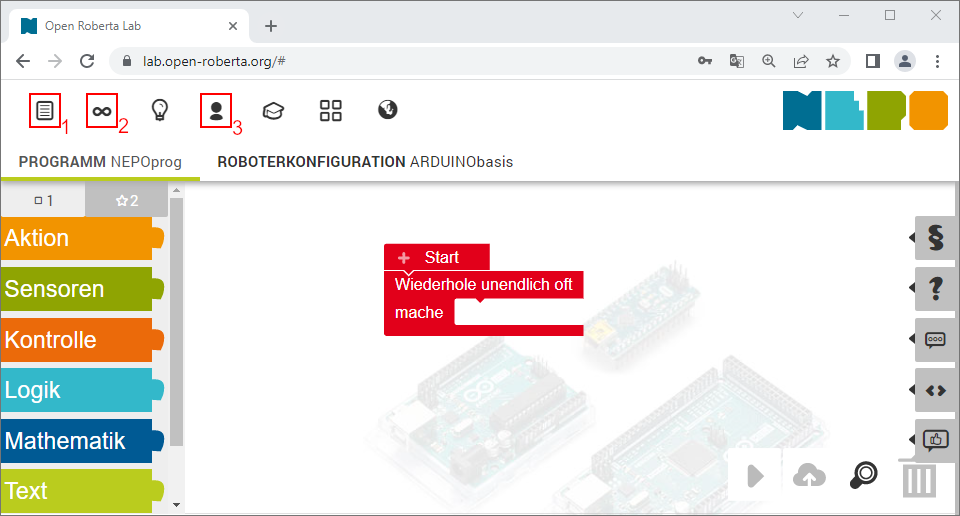Image resolution: width=960 pixels, height=516 pixels.
Task: Select the 'Wiederhole unendlich oft' block
Action: pyautogui.click(x=484, y=285)
